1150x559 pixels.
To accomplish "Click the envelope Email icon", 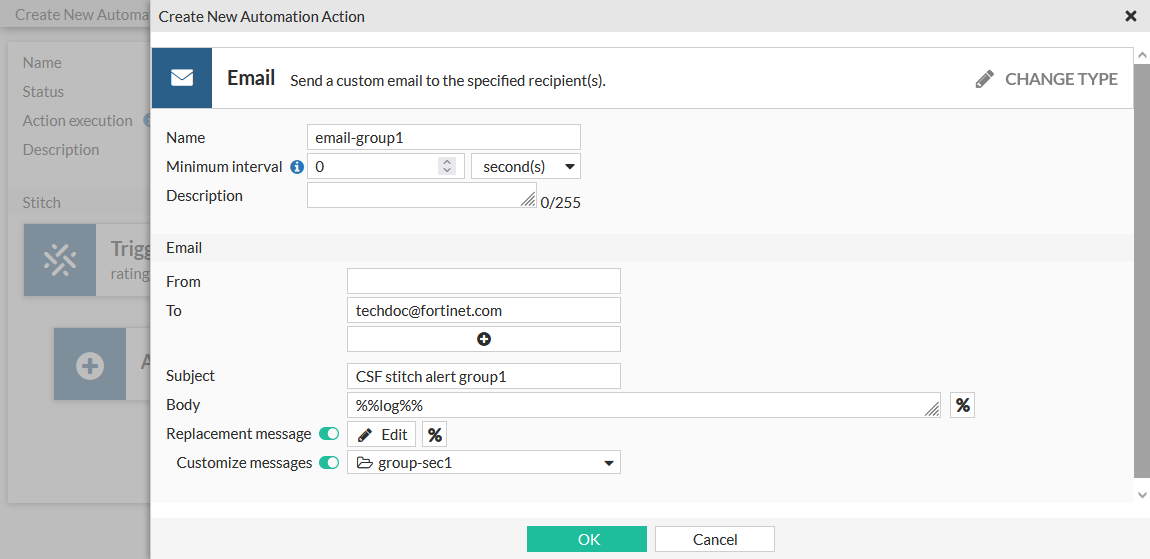I will click(182, 78).
